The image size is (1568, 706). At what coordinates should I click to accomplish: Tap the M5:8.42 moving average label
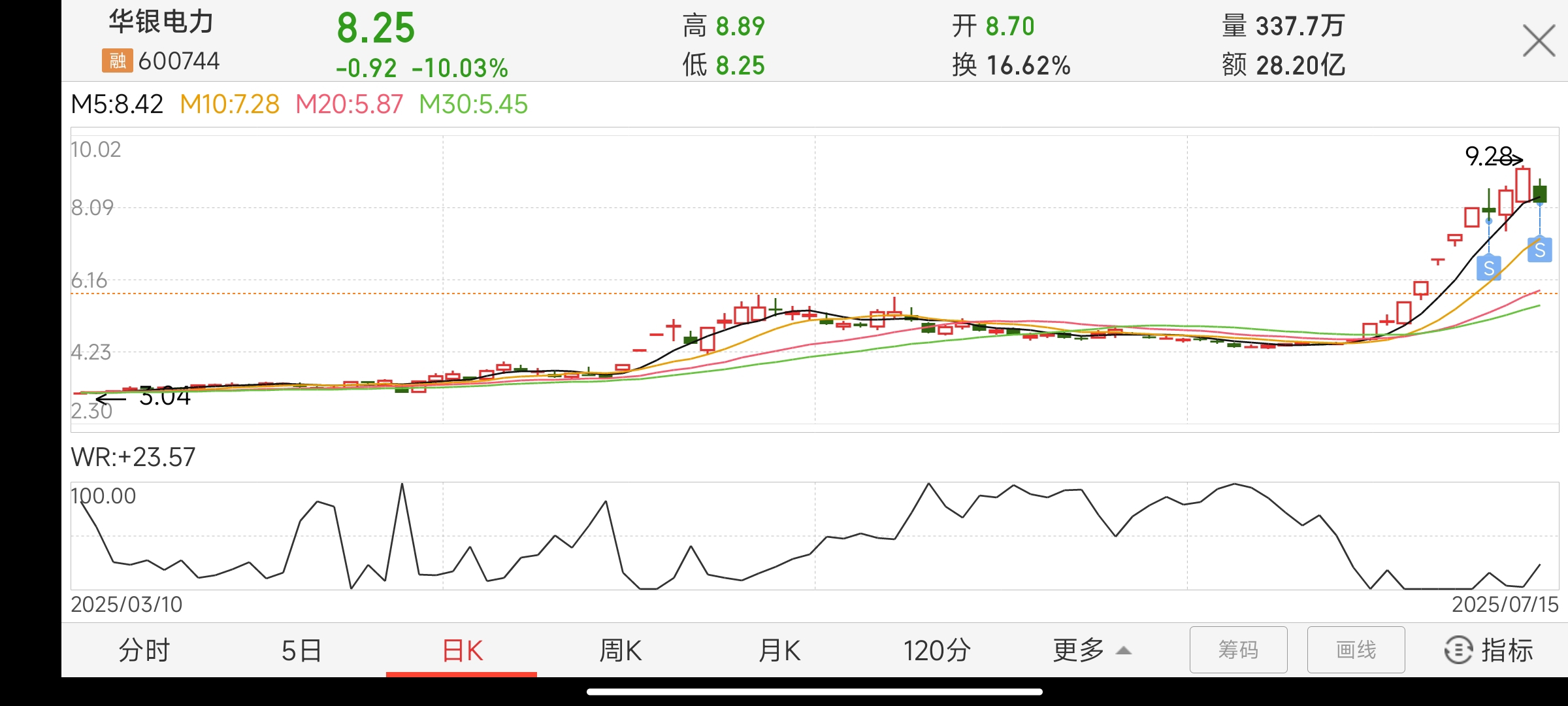pyautogui.click(x=117, y=104)
